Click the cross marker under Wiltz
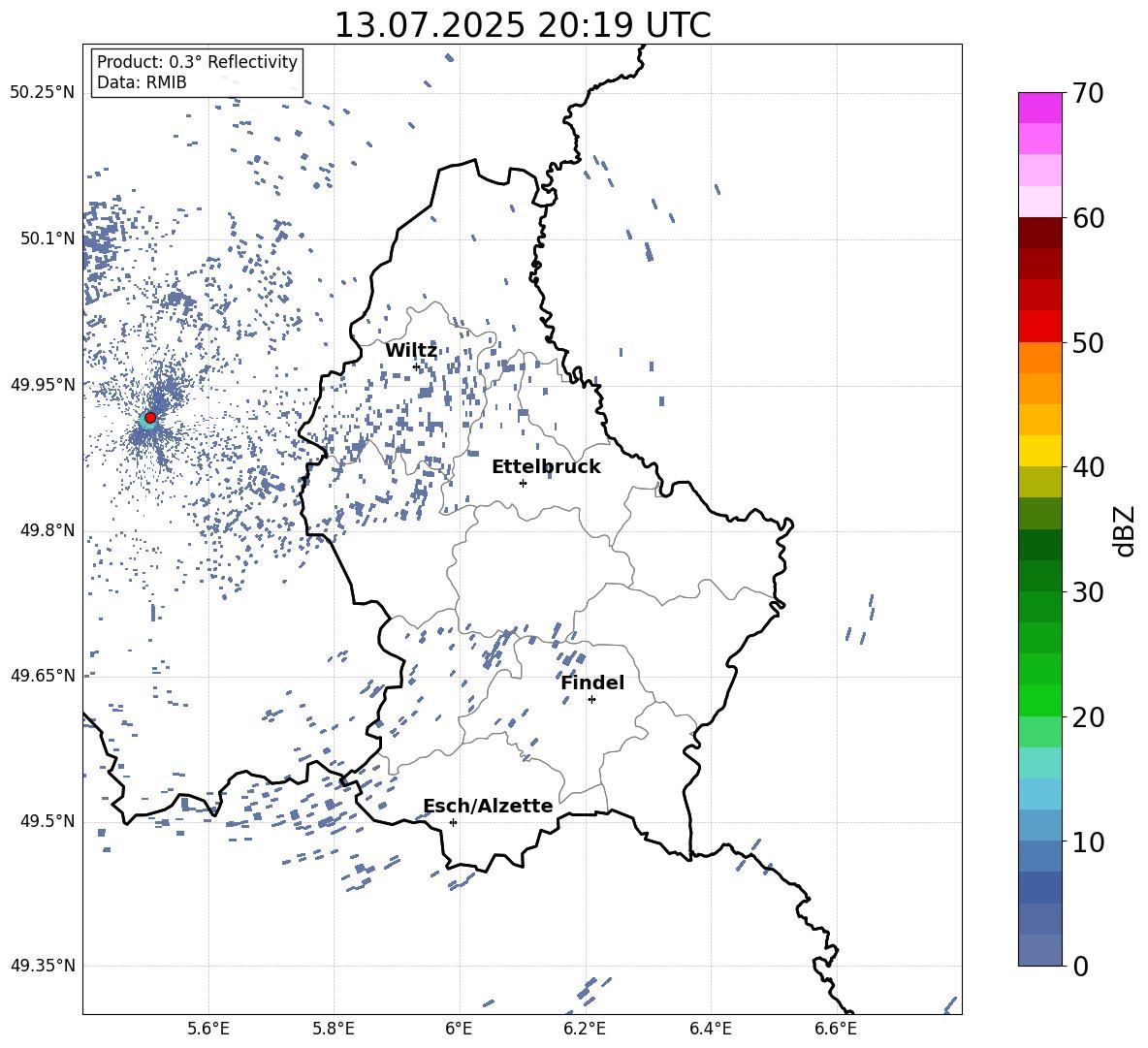1148x1048 pixels. pos(416,366)
